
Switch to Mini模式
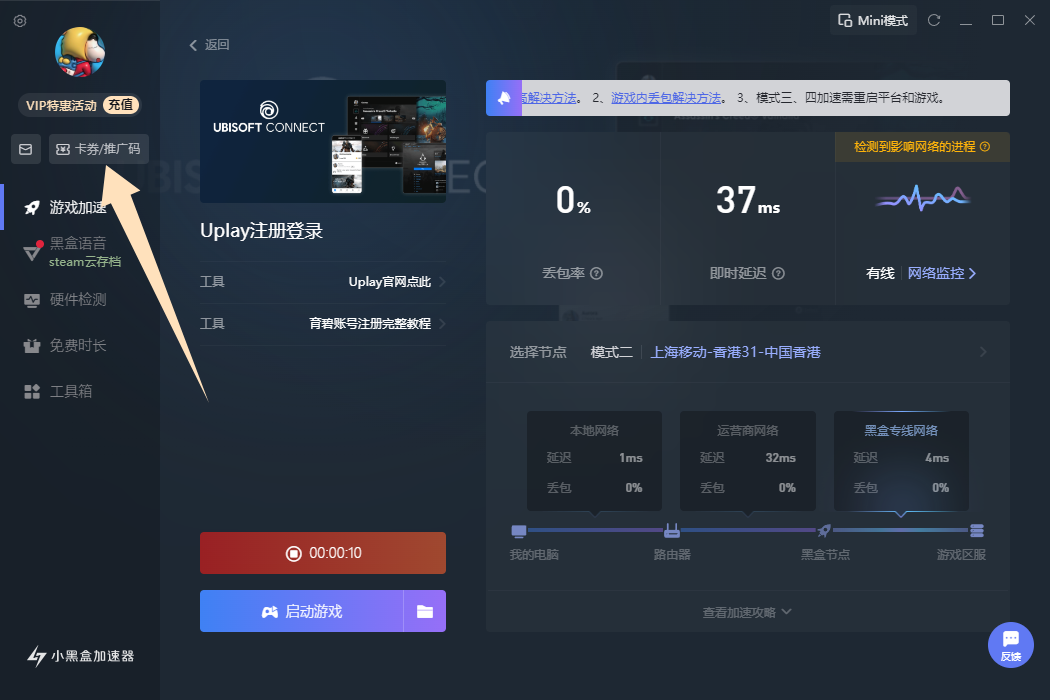point(873,19)
